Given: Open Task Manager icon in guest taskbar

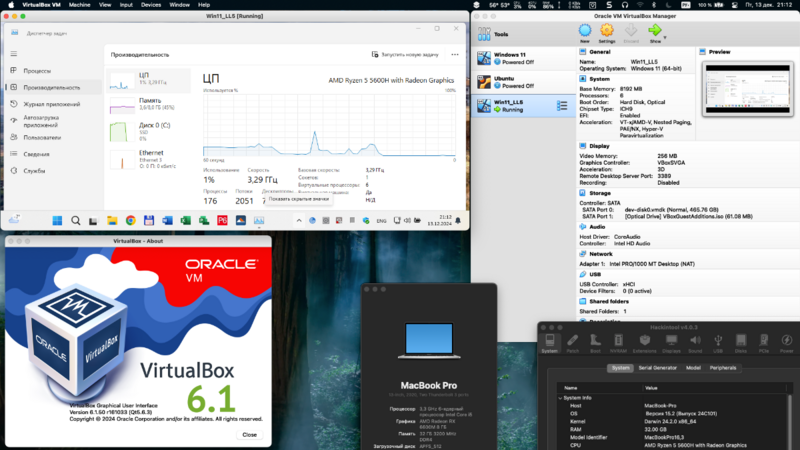Looking at the screenshot, I should click(x=259, y=220).
